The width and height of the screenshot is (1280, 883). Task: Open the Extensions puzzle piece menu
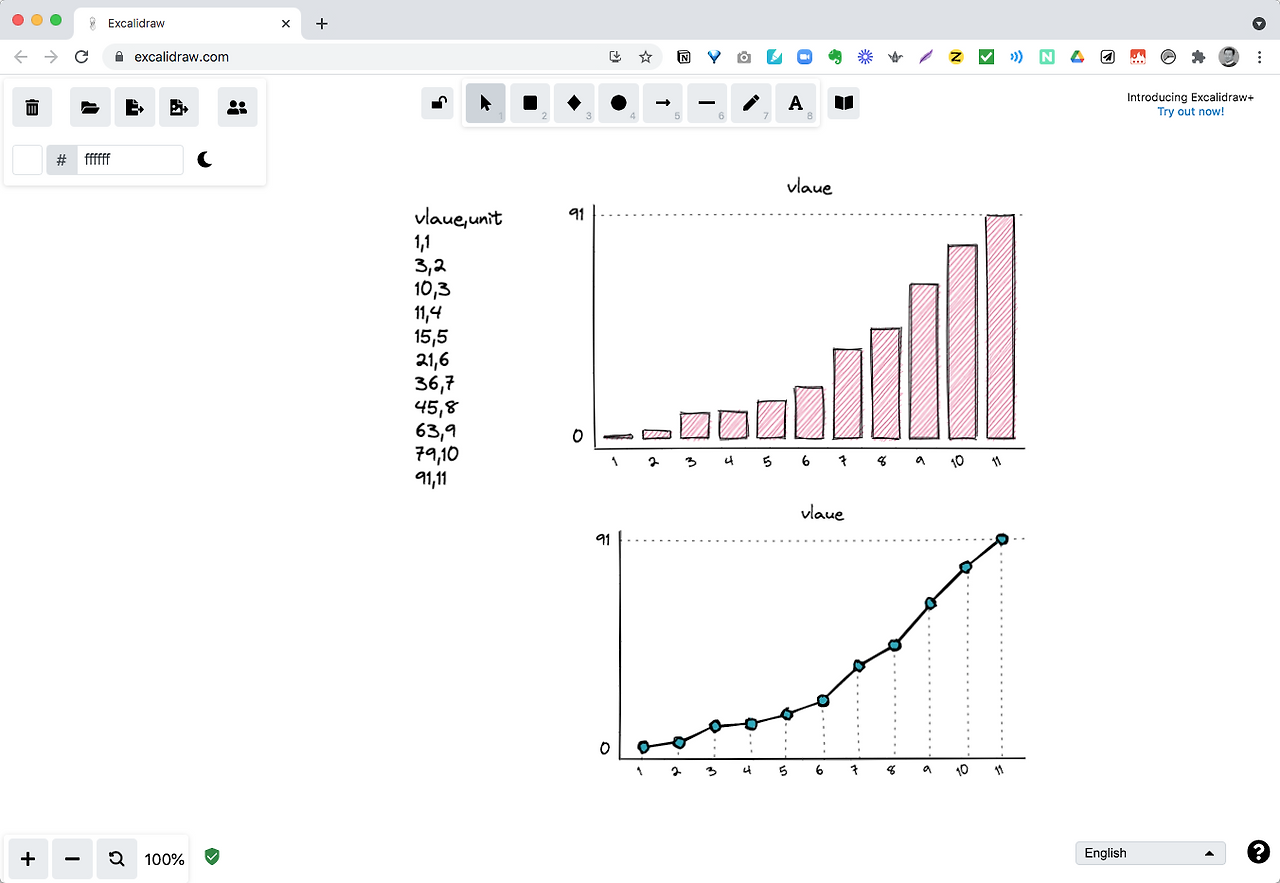(x=1198, y=57)
